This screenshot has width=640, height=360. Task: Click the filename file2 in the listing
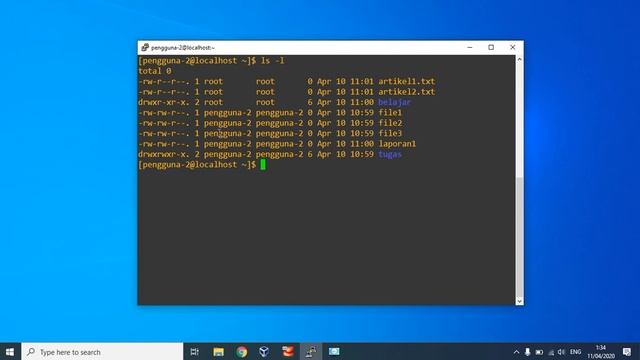click(x=390, y=123)
